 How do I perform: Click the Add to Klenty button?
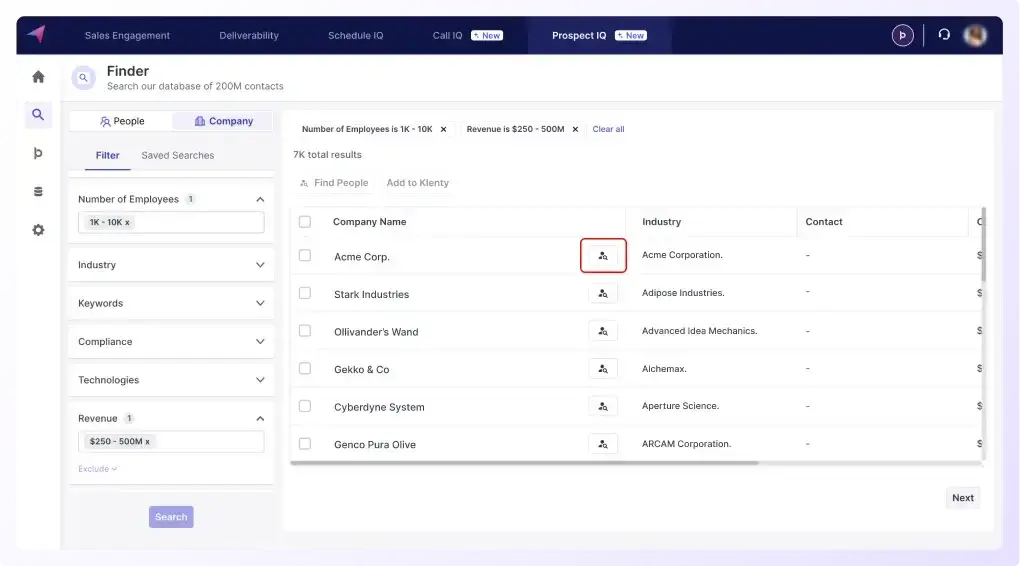(x=418, y=183)
